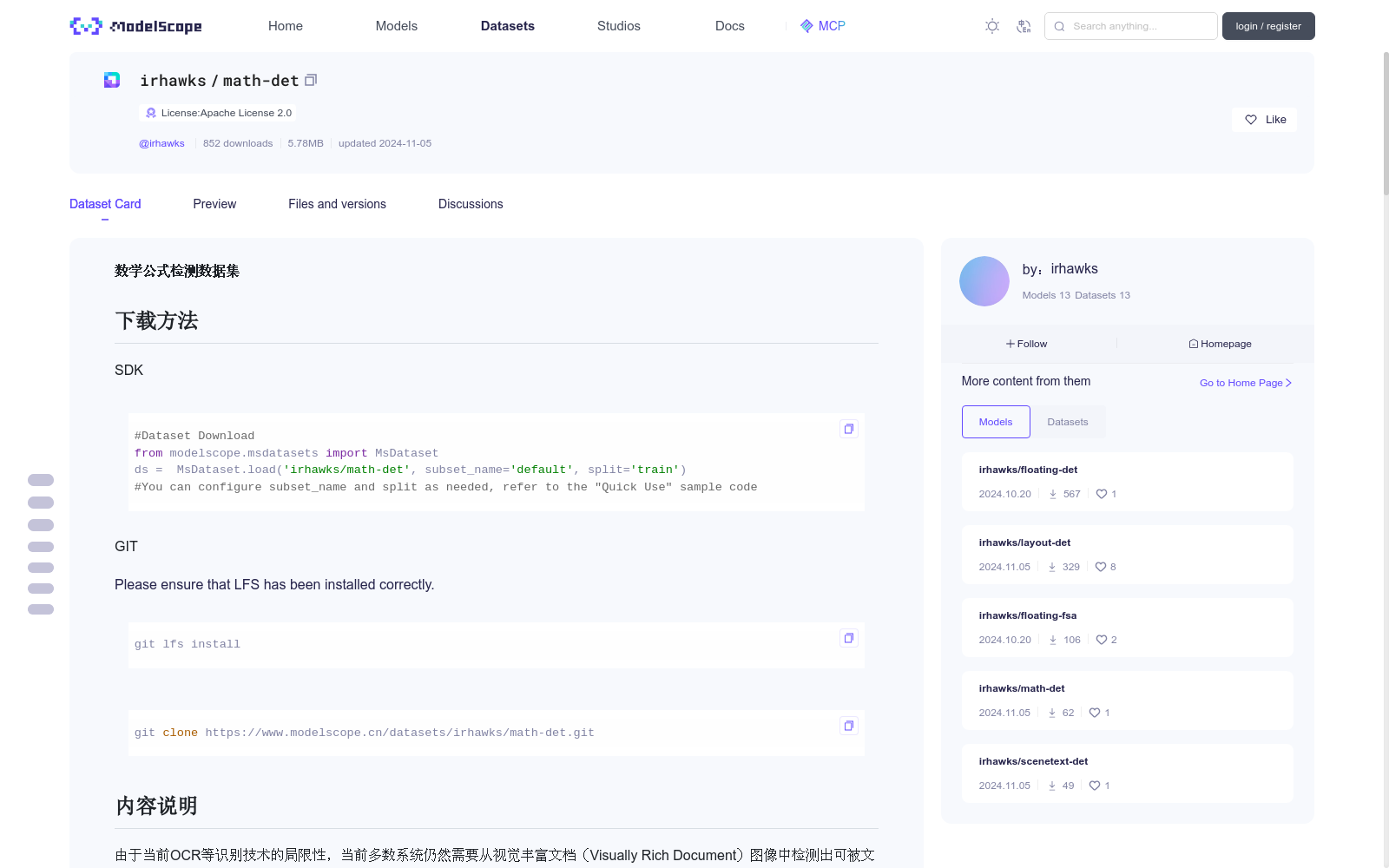Screen dimensions: 1389x868
Task: Click the MCP diamond icon
Action: click(x=806, y=26)
